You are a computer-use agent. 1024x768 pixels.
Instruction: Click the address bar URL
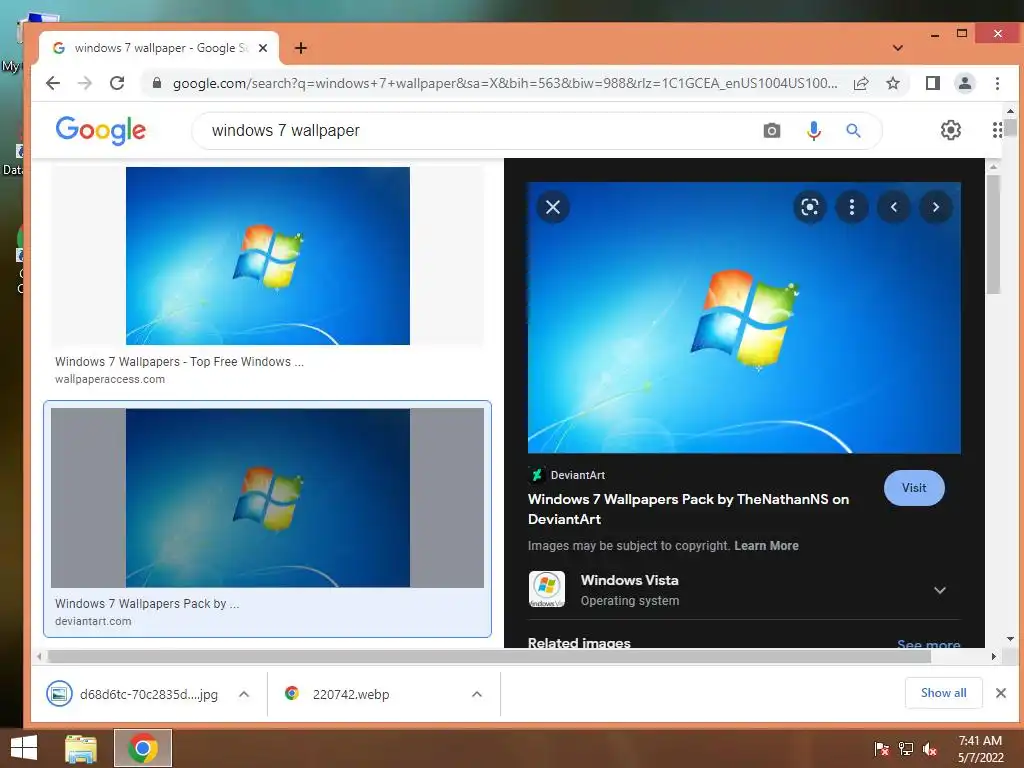(x=505, y=83)
